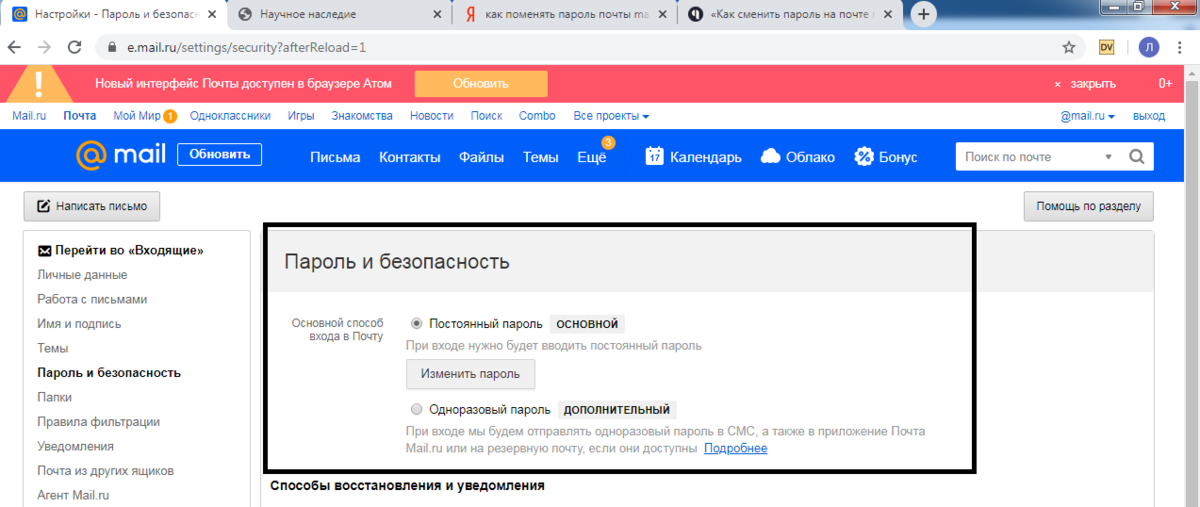Expand the Ещё menu
The image size is (1200, 507).
click(x=592, y=157)
